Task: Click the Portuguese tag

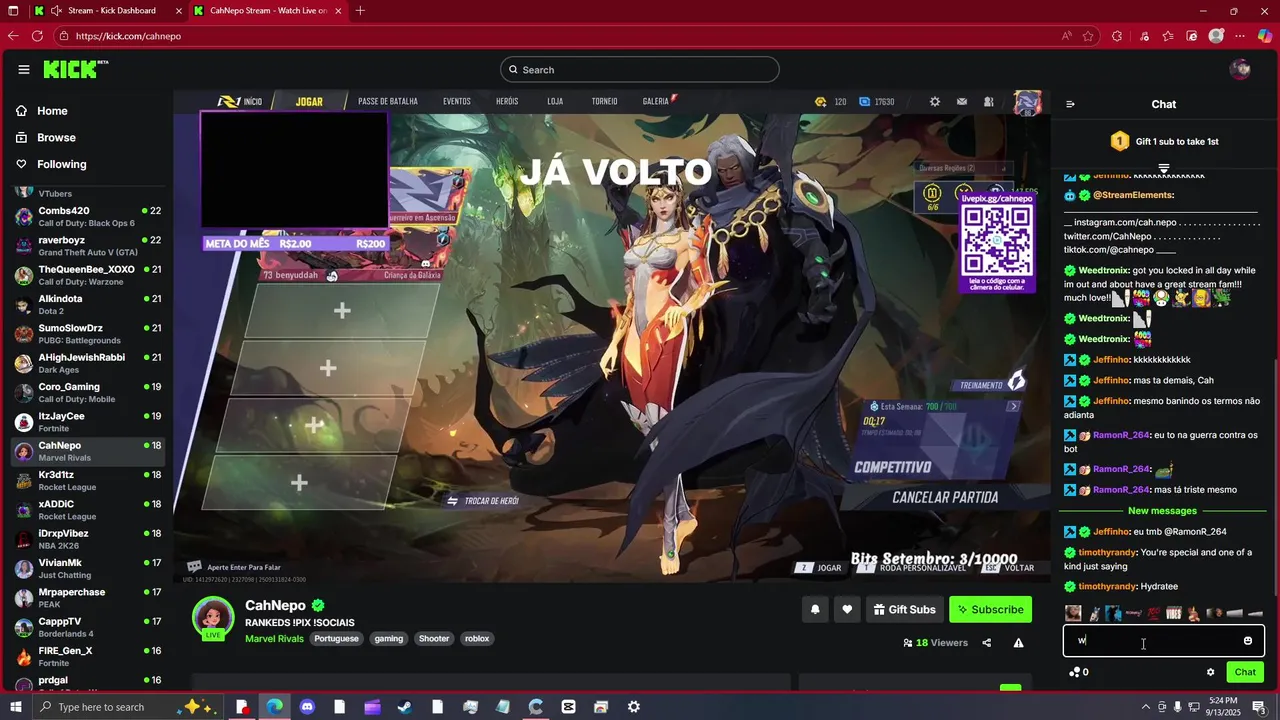Action: [x=336, y=639]
